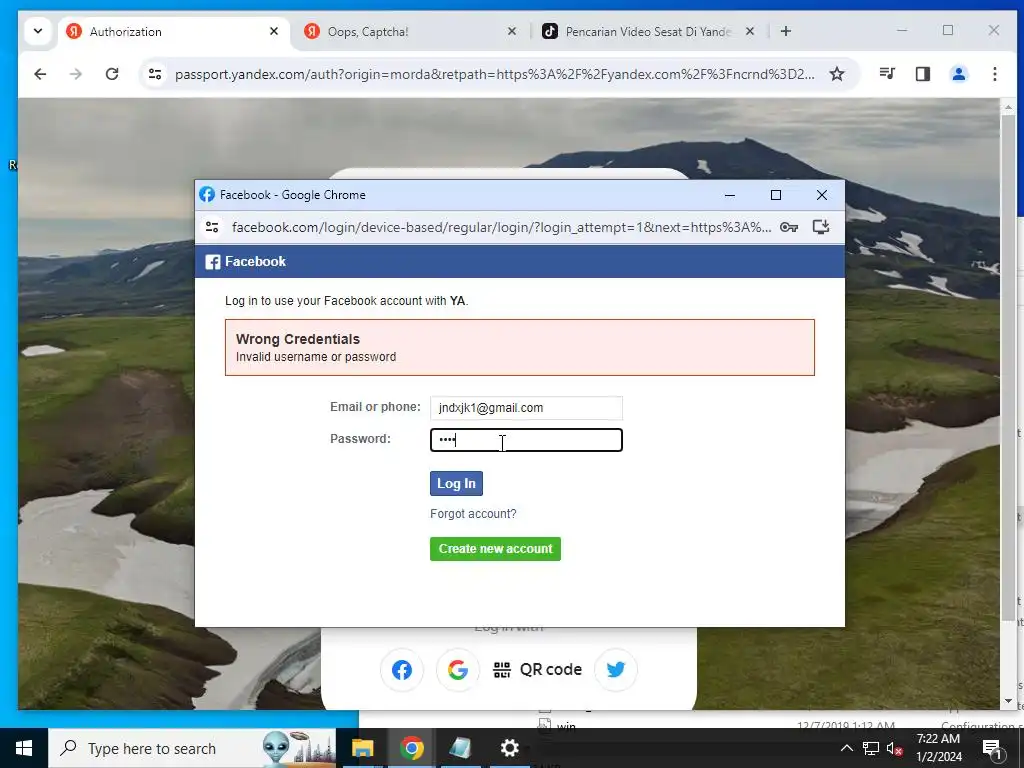Open Chrome from the taskbar
The width and height of the screenshot is (1024, 768).
[x=411, y=748]
